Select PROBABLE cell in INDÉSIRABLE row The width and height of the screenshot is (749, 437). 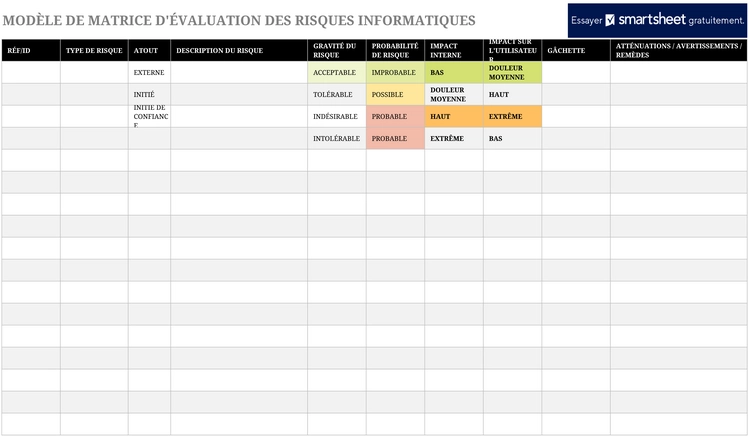[395, 117]
